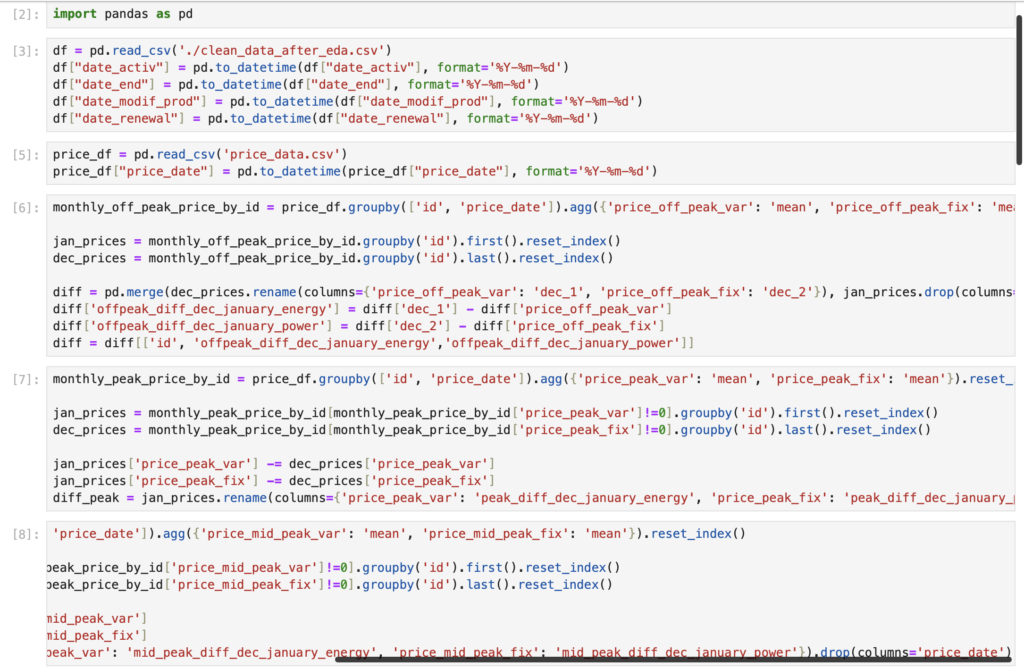
Task: Click the price_data.csv read_csv line
Action: point(199,154)
